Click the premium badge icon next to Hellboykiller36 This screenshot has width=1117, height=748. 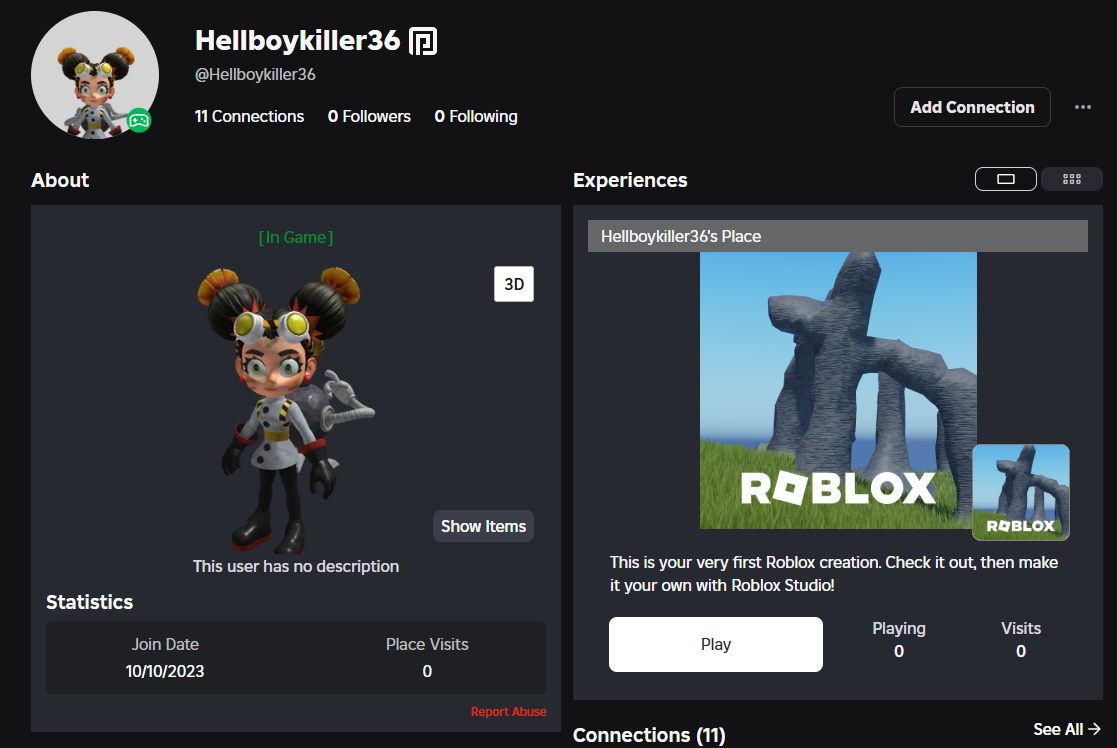click(x=422, y=41)
